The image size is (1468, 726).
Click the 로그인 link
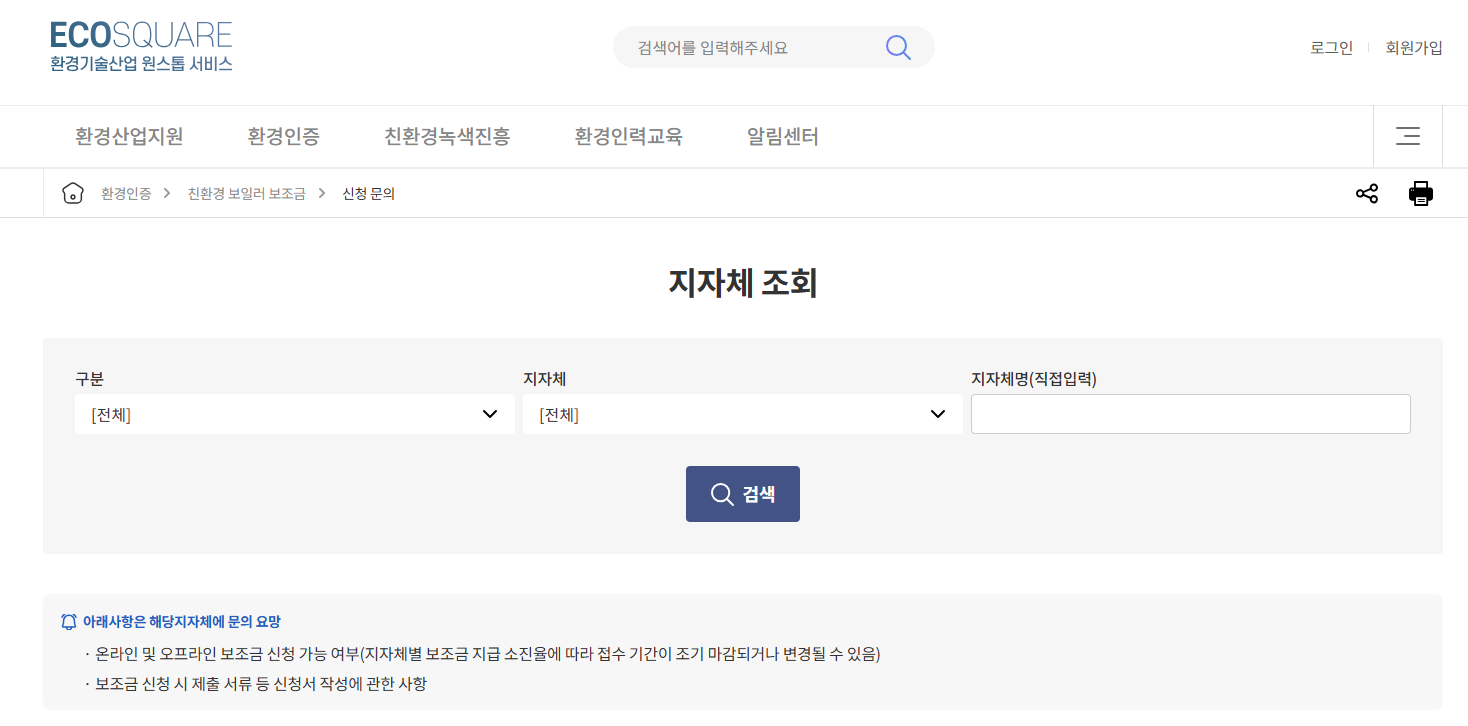(1330, 47)
